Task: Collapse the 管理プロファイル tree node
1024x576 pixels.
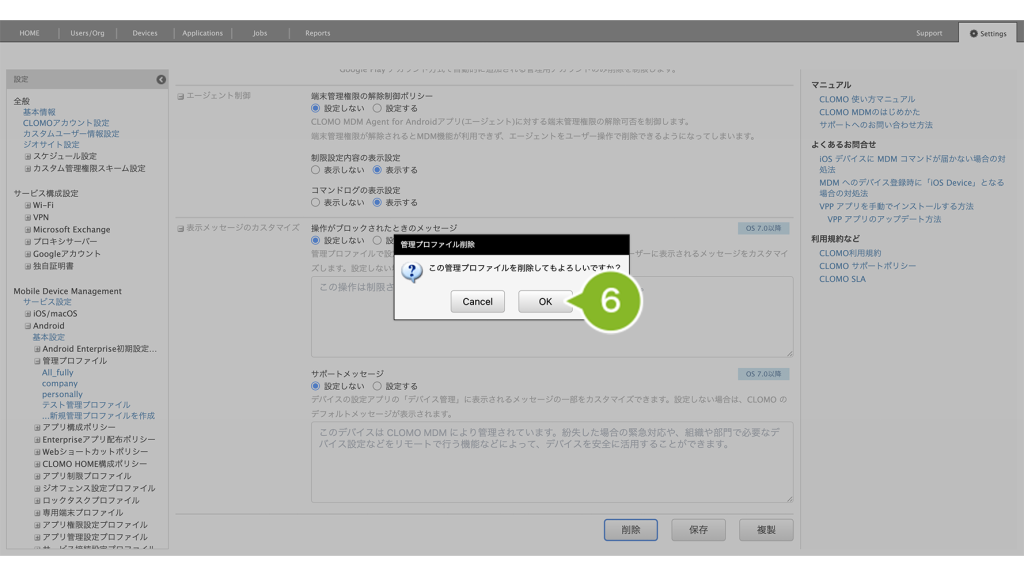Action: pyautogui.click(x=38, y=361)
